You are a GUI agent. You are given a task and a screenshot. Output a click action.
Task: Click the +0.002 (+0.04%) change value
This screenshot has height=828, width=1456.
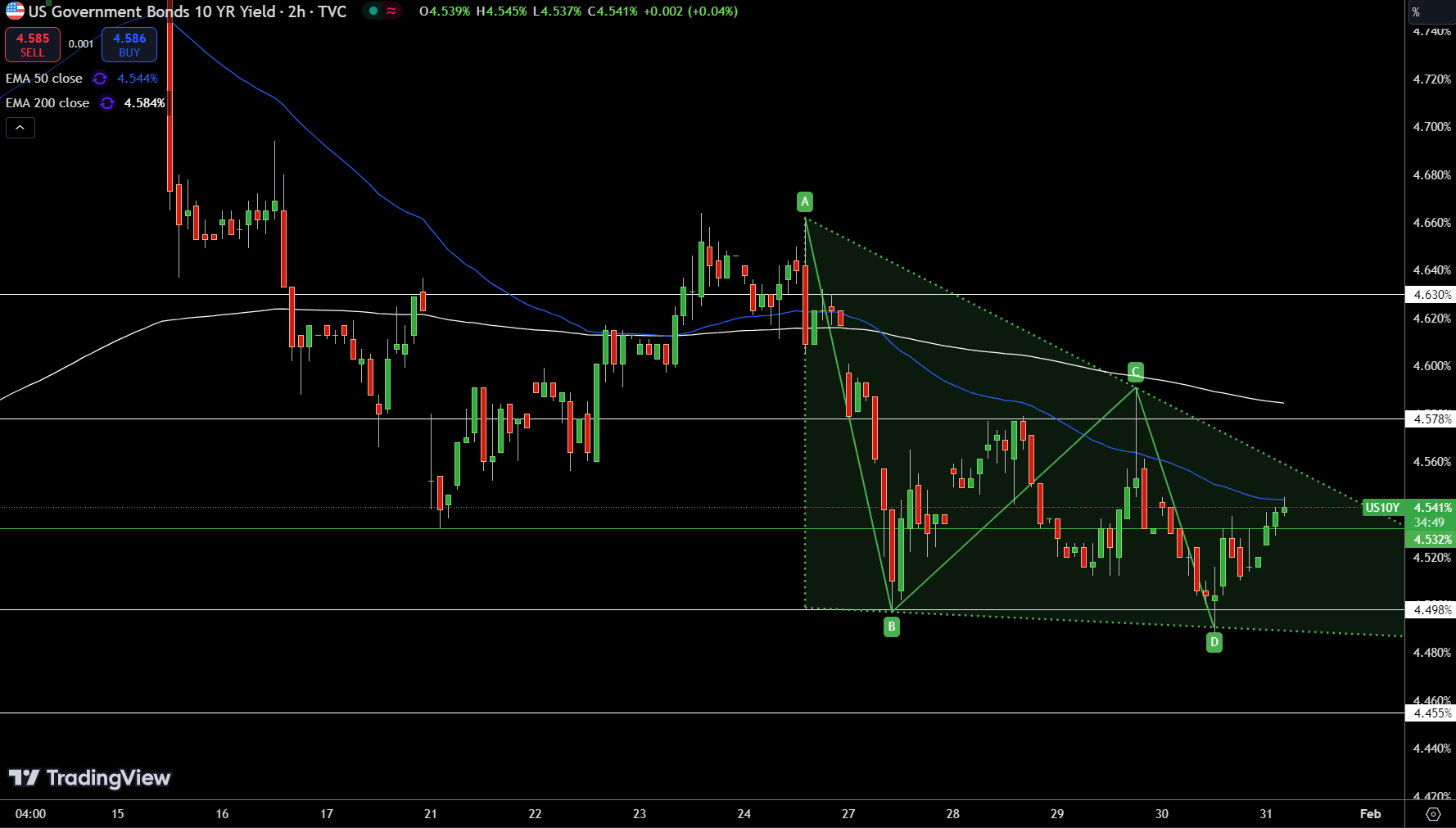coord(691,11)
